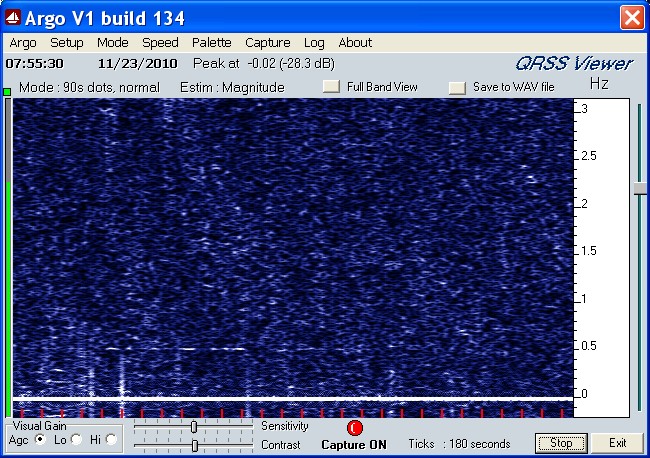
Task: Open the Palette menu
Action: [x=212, y=43]
